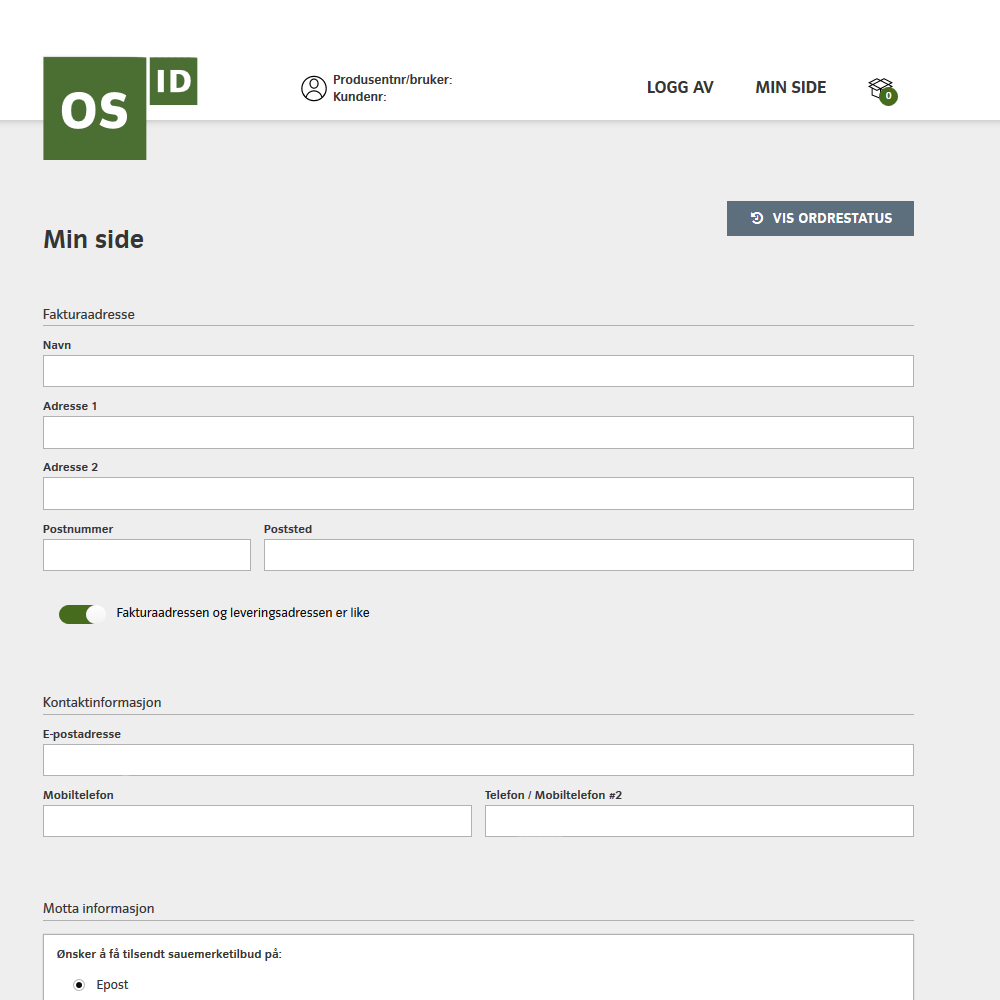Select the Telefon / Mobiltelefon #2 field
1000x1000 pixels.
[x=699, y=821]
